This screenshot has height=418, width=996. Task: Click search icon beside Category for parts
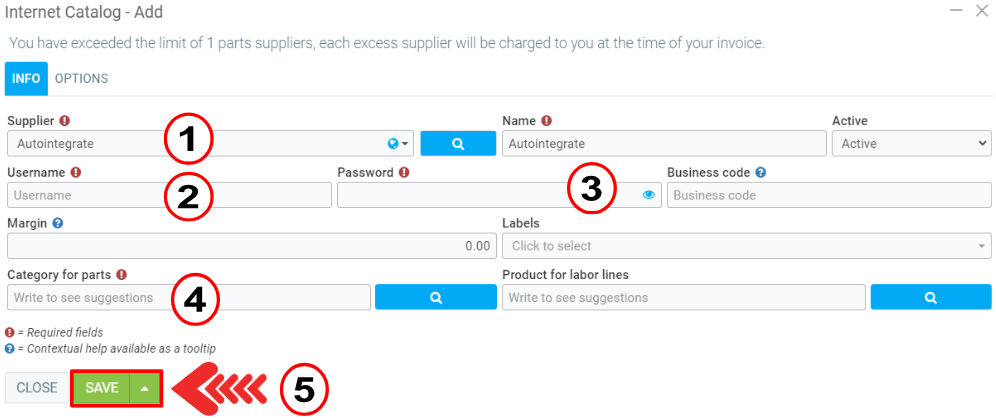tap(435, 297)
